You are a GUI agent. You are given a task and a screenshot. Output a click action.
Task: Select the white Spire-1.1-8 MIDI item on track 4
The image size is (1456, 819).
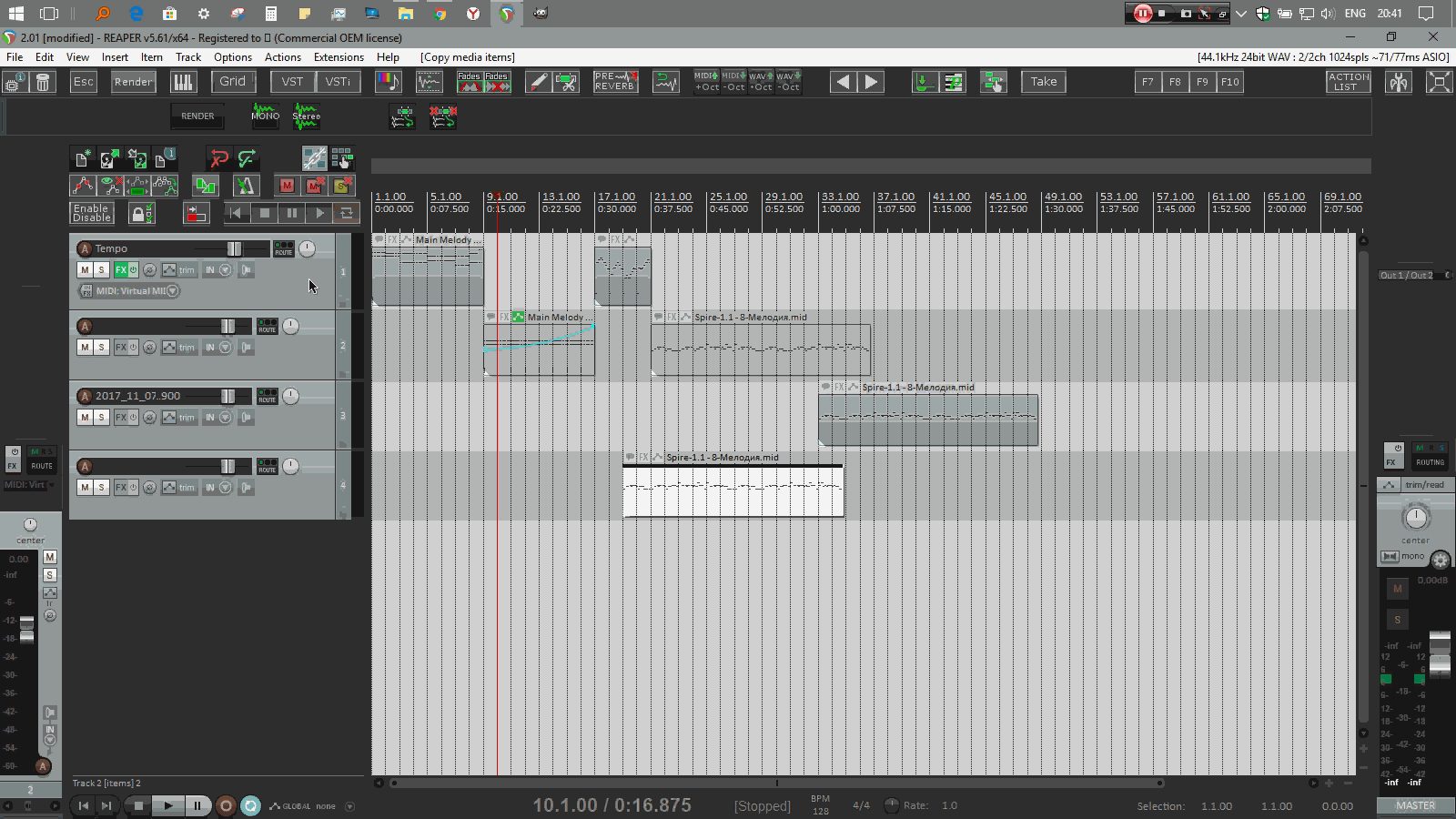733,491
